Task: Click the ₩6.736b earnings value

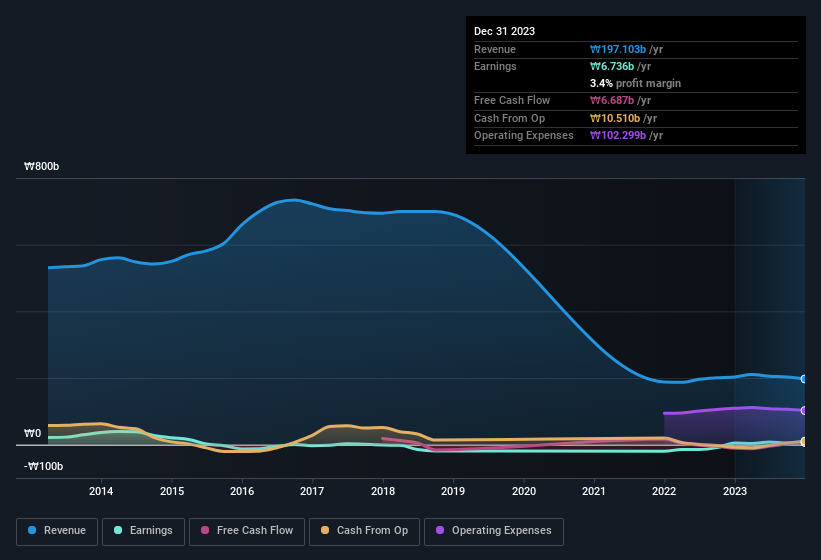Action: [x=612, y=66]
